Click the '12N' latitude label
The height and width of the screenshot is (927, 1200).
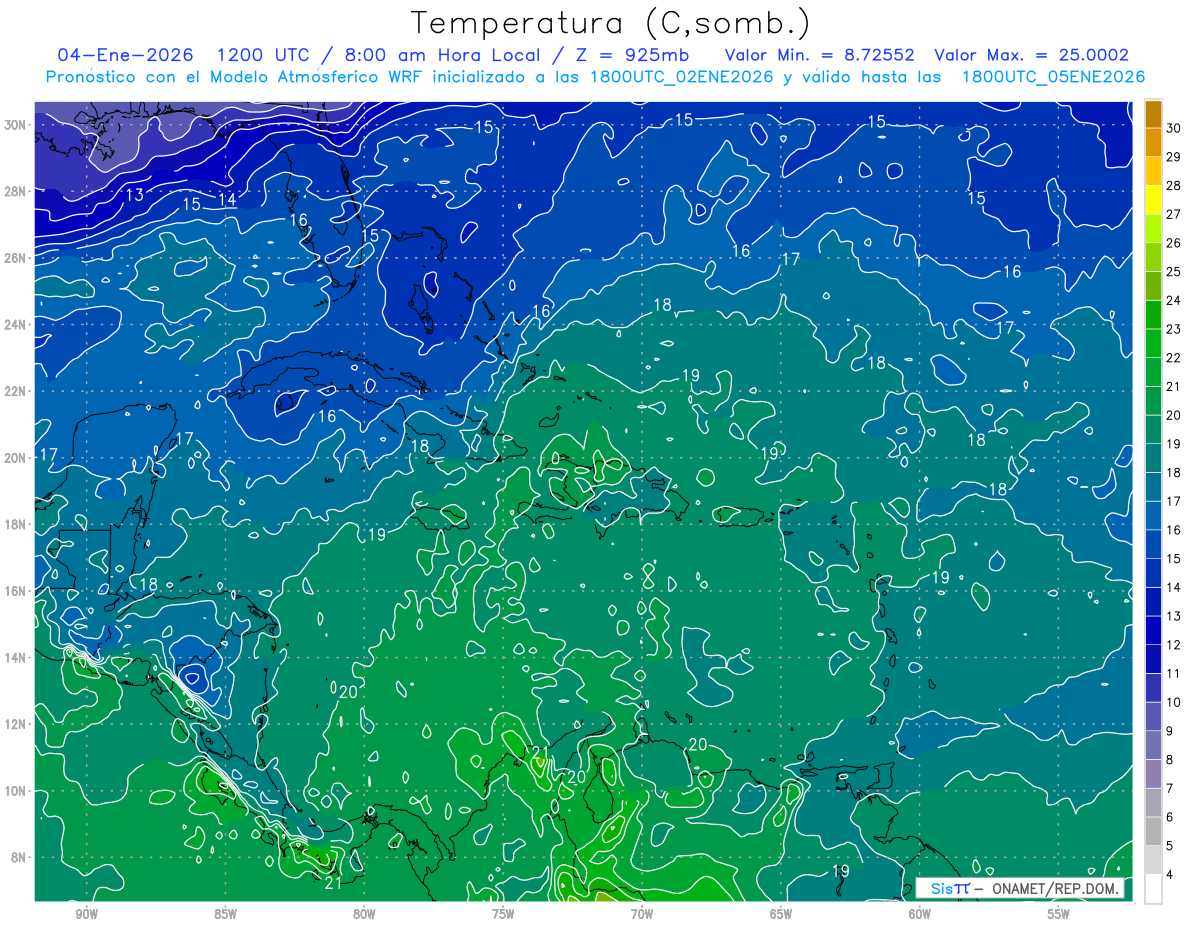[x=16, y=723]
